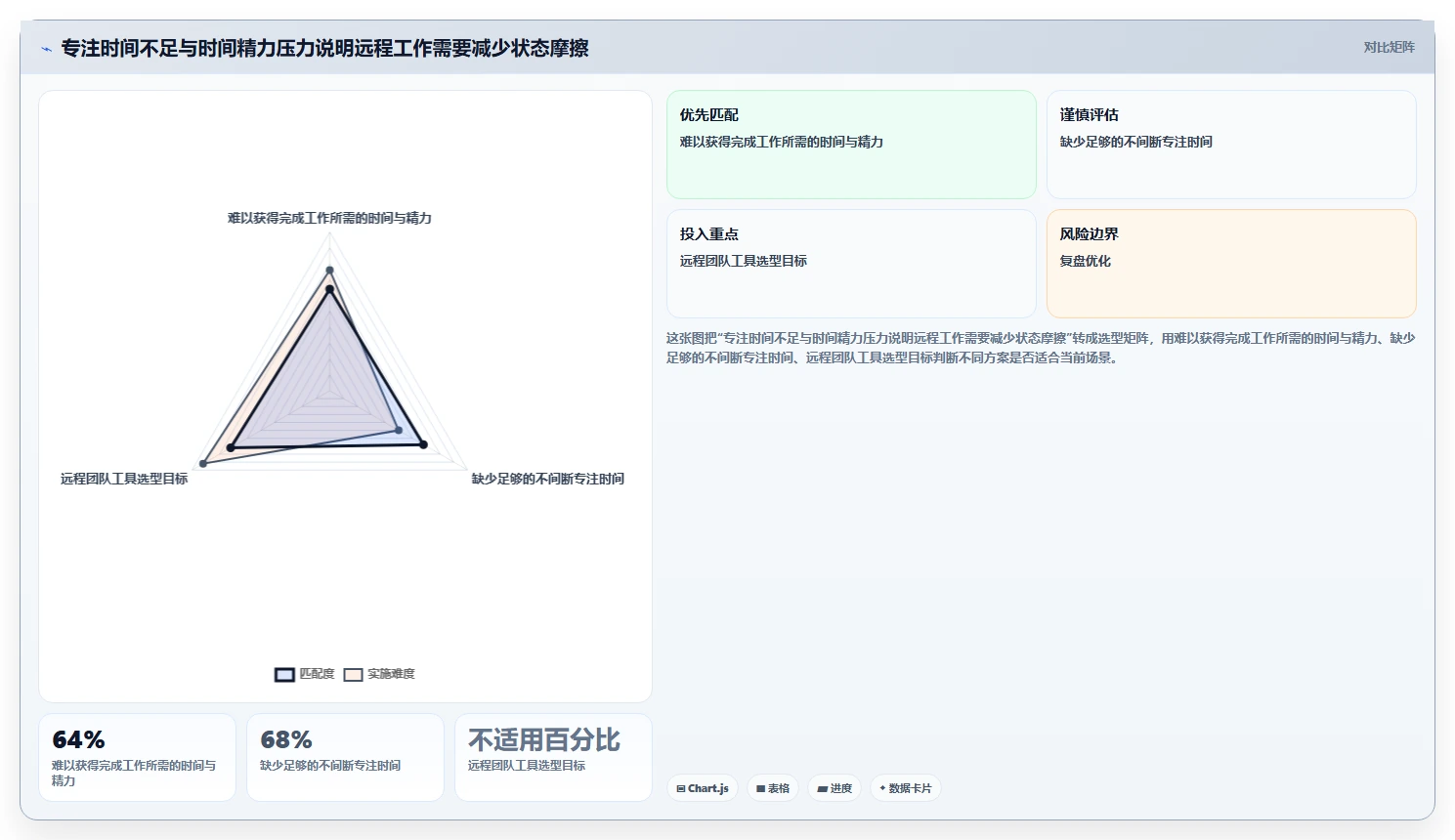The height and width of the screenshot is (840, 1455).
Task: Click the page title text
Action: click(324, 48)
